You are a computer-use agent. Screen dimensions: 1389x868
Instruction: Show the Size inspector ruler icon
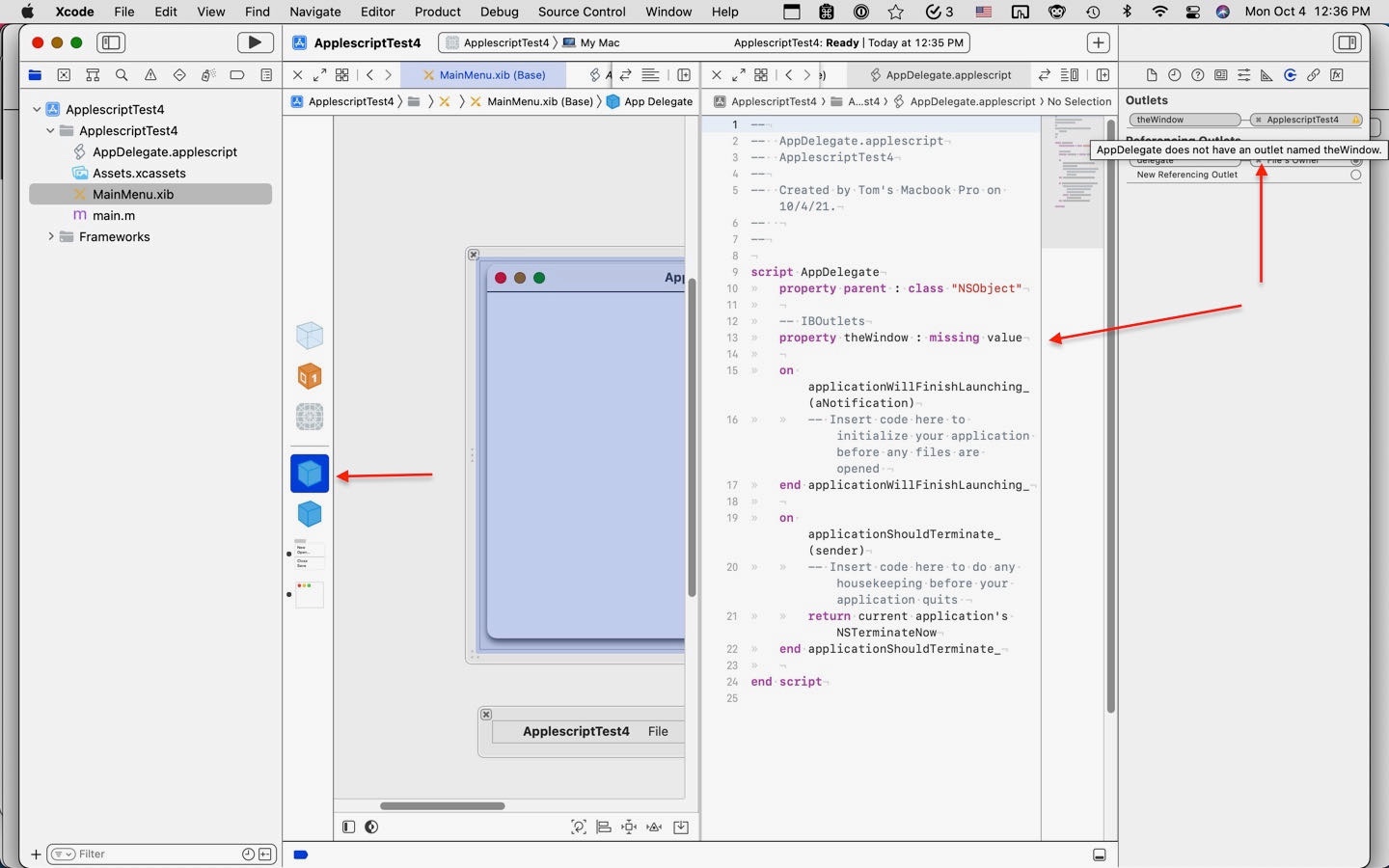1266,75
